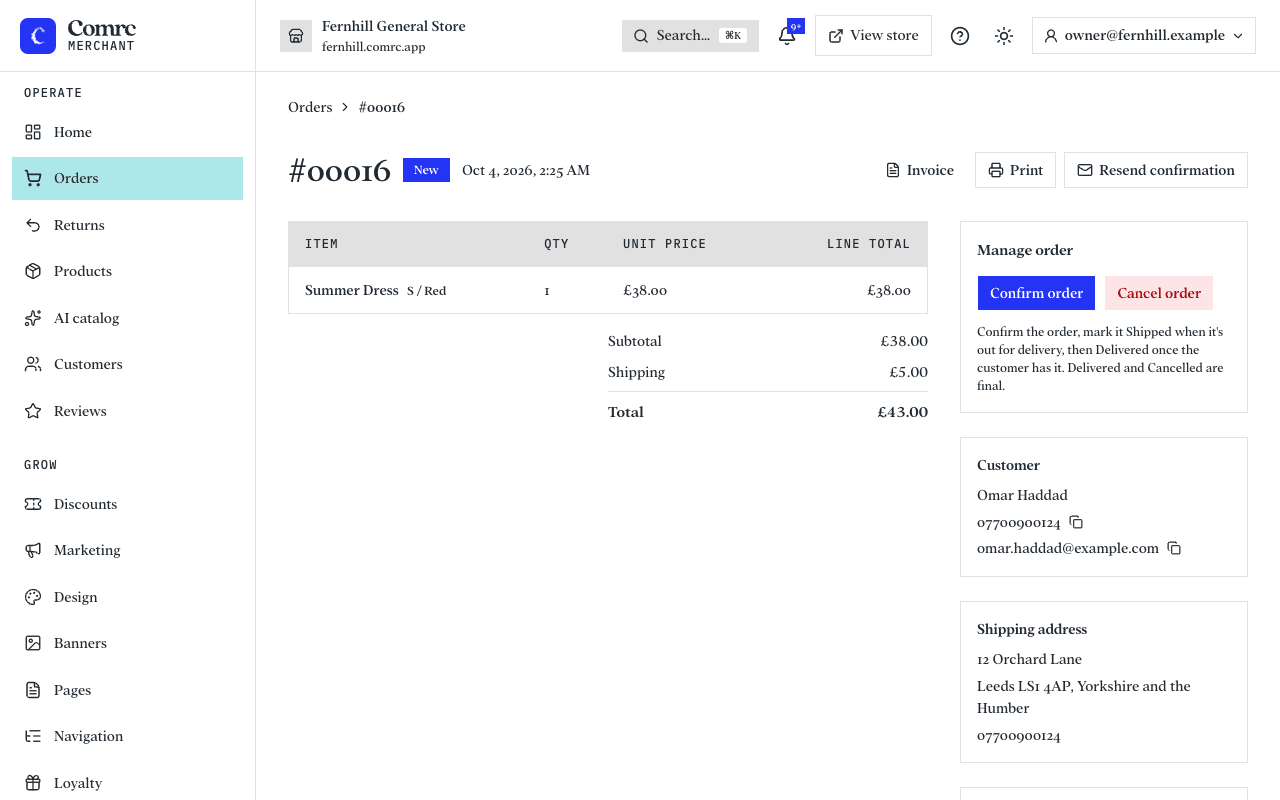Click the UNIT PRICE column header

pos(664,244)
